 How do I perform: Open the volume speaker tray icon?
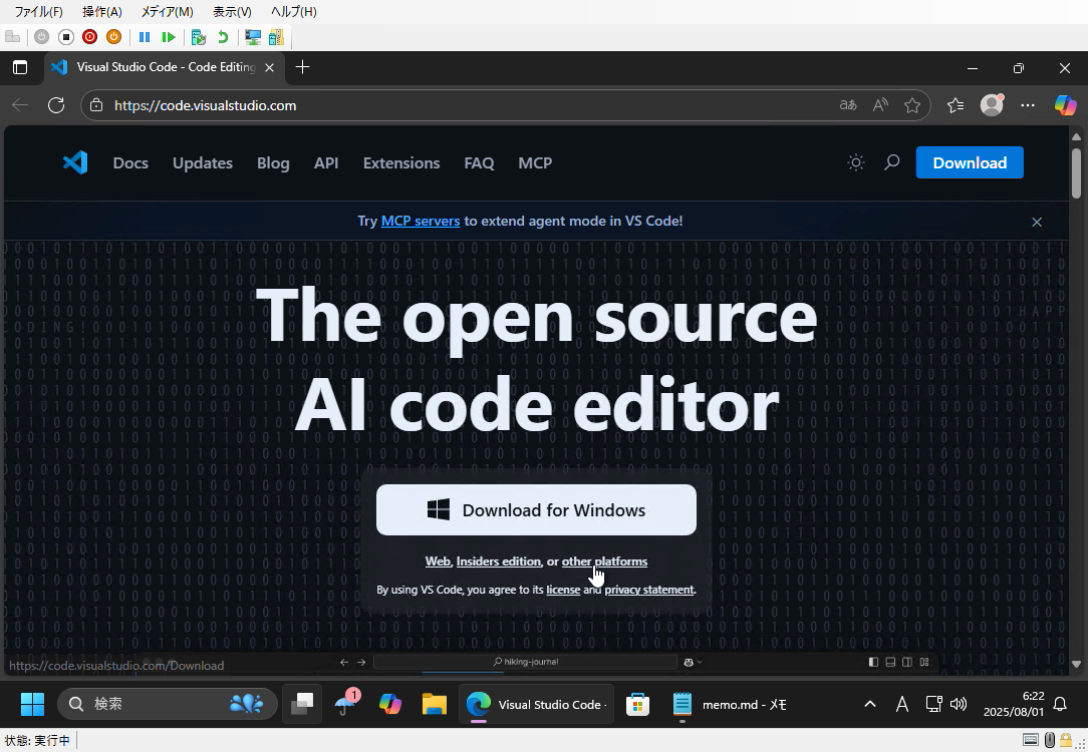coord(958,704)
